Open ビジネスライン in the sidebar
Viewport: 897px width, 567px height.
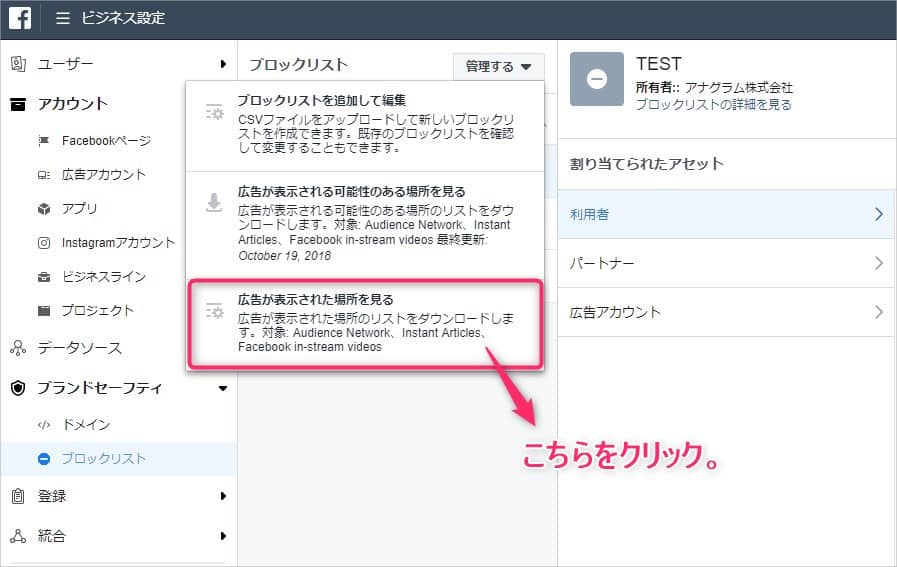point(103,276)
